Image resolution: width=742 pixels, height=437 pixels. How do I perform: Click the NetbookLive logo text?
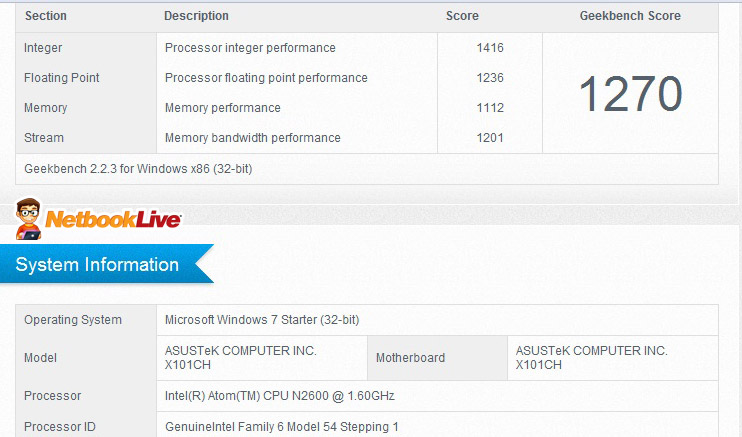coord(113,219)
